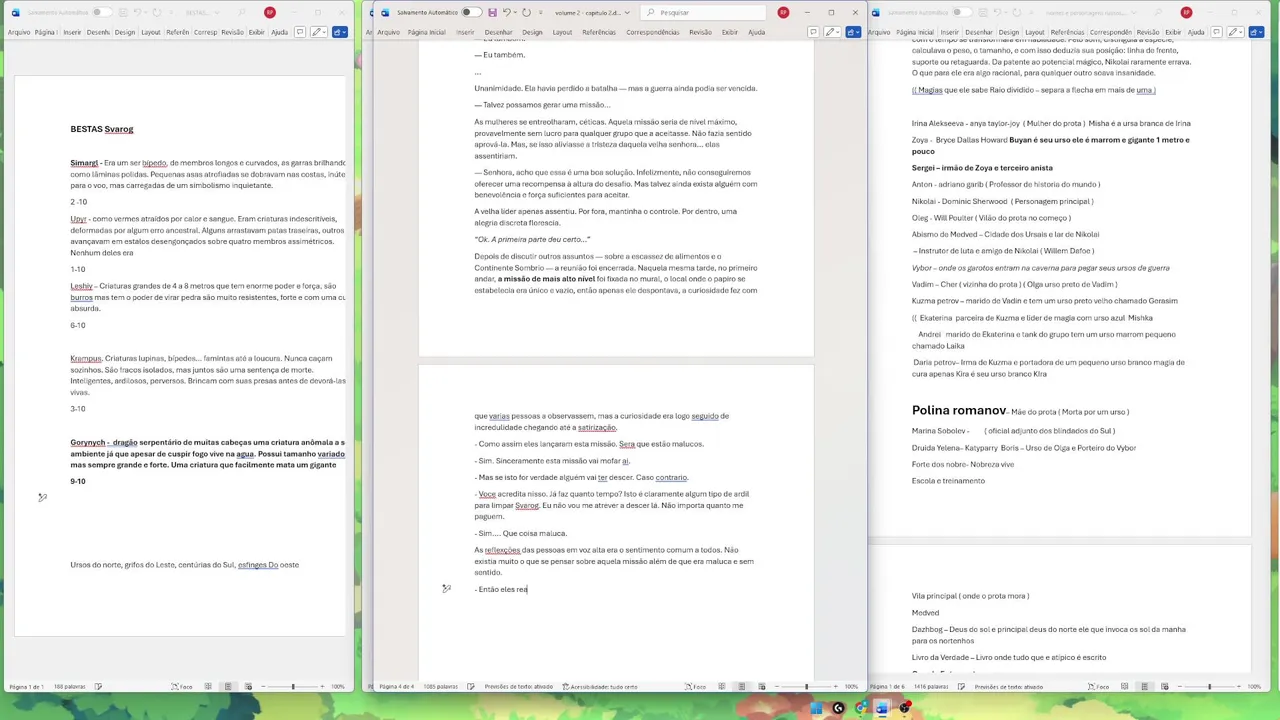Adjust the zoom slider in the left window
This screenshot has width=1280, height=720.
[292, 687]
